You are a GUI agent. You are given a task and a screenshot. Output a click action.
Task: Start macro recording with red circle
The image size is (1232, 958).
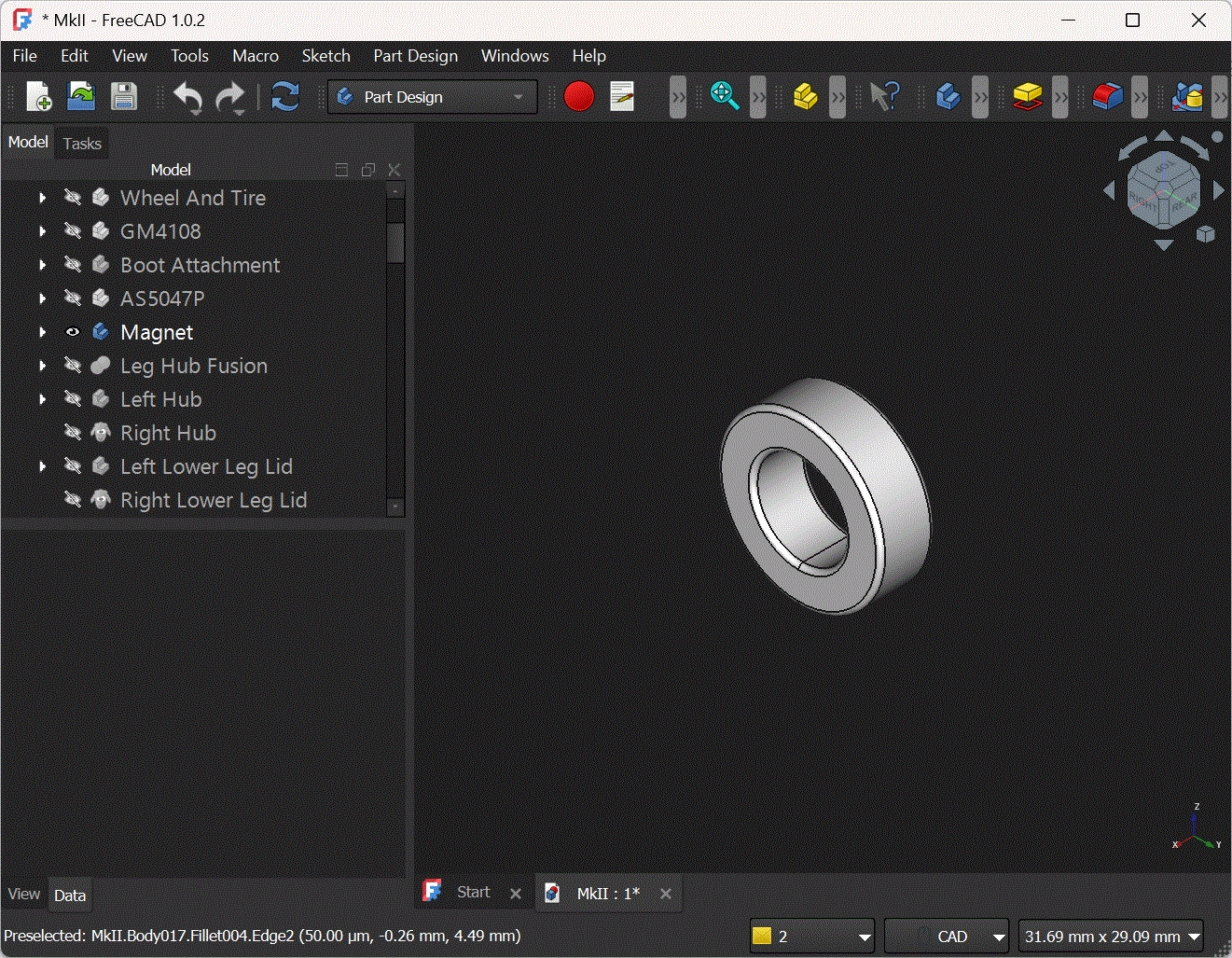pyautogui.click(x=578, y=97)
